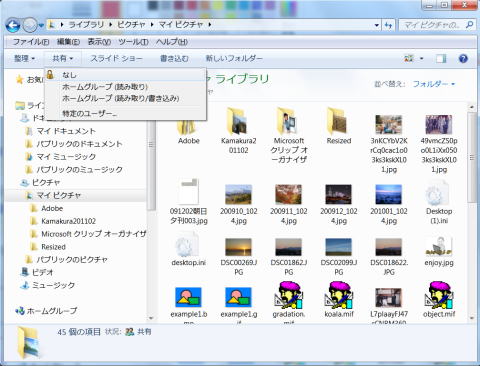480x366 pixels.
Task: Click the refresh button beside the address bar
Action: [x=388, y=25]
